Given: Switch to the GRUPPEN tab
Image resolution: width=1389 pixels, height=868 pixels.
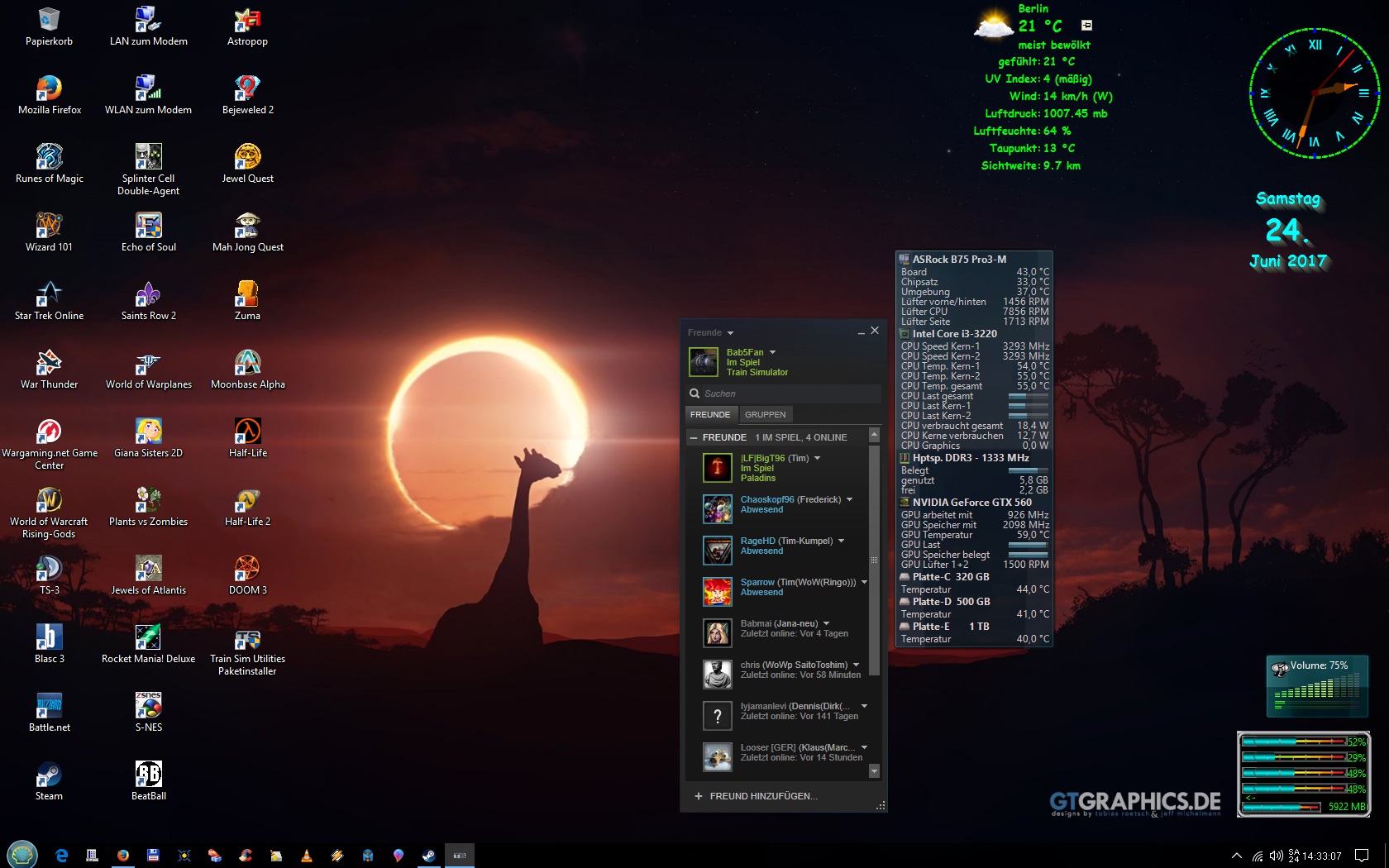Looking at the screenshot, I should (765, 414).
